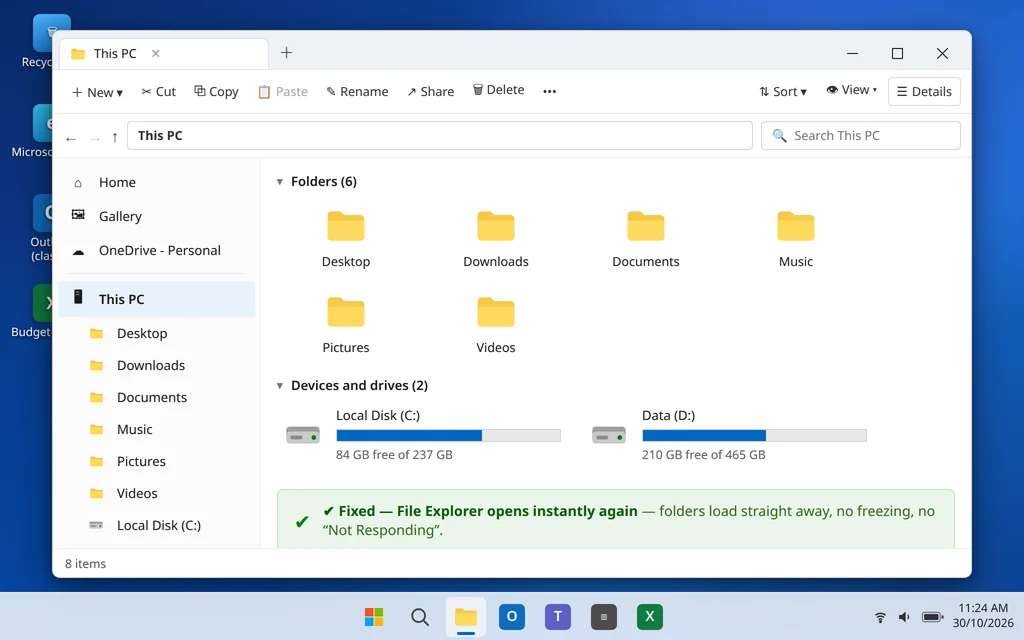This screenshot has width=1024, height=640.
Task: Toggle the Details pane button
Action: click(x=924, y=91)
